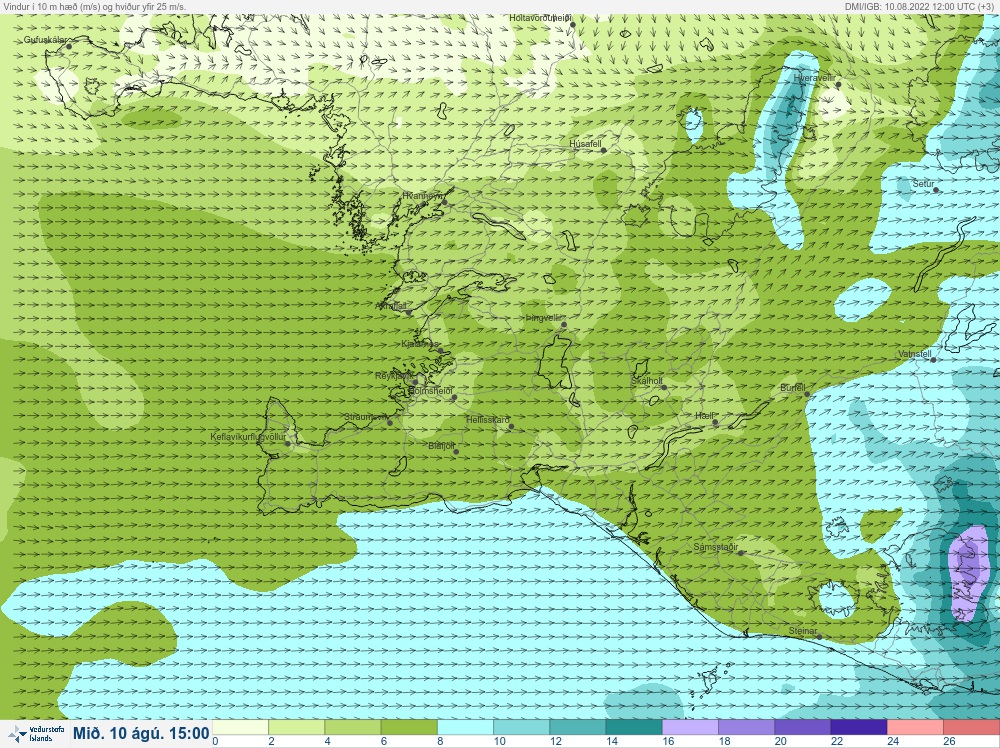Viewport: 1000px width, 748px height.
Task: Pick the 8–10 m/s light cyan legend swatch
Action: (465, 727)
